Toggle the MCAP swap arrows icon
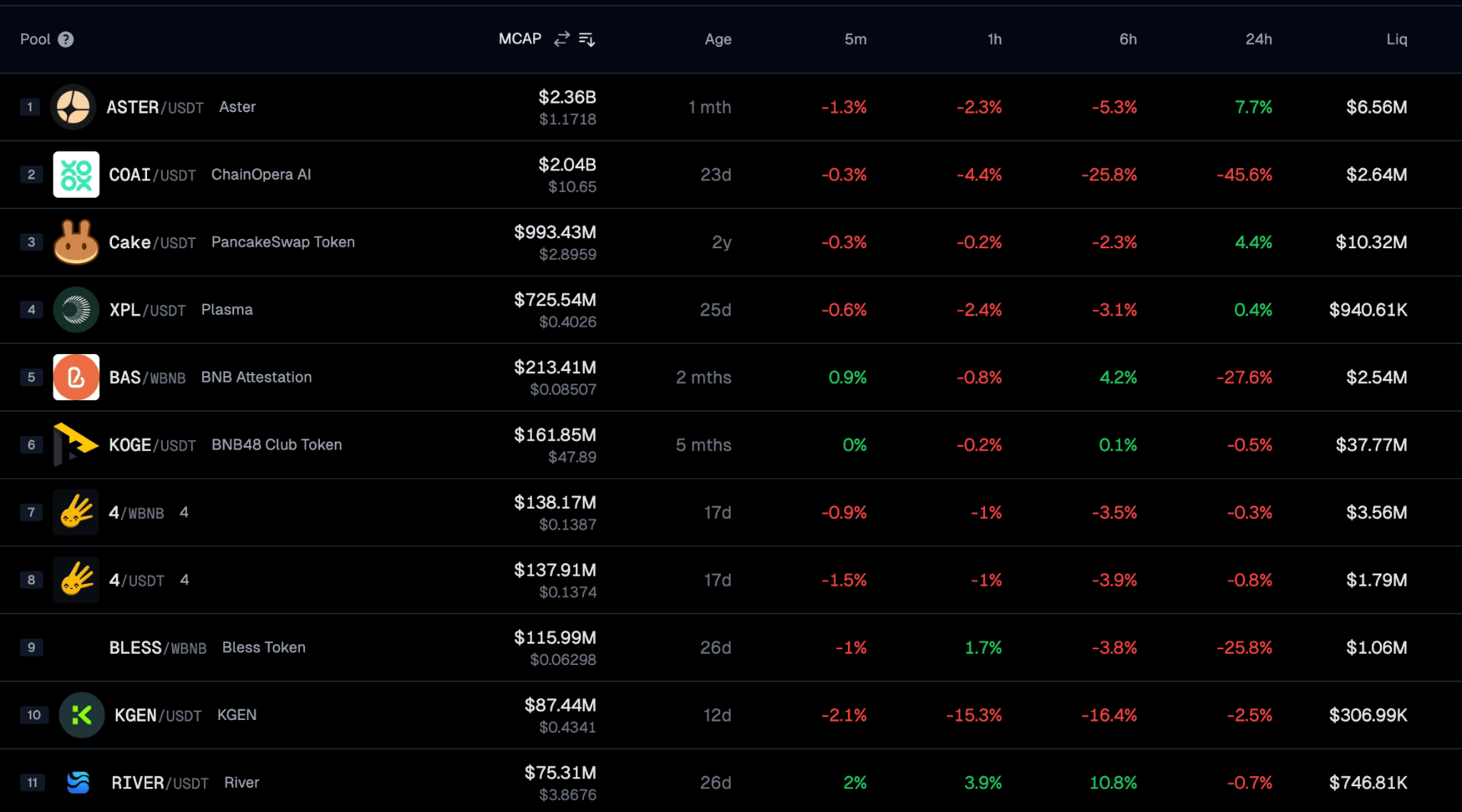Screen dimensions: 1462x812 coord(562,39)
